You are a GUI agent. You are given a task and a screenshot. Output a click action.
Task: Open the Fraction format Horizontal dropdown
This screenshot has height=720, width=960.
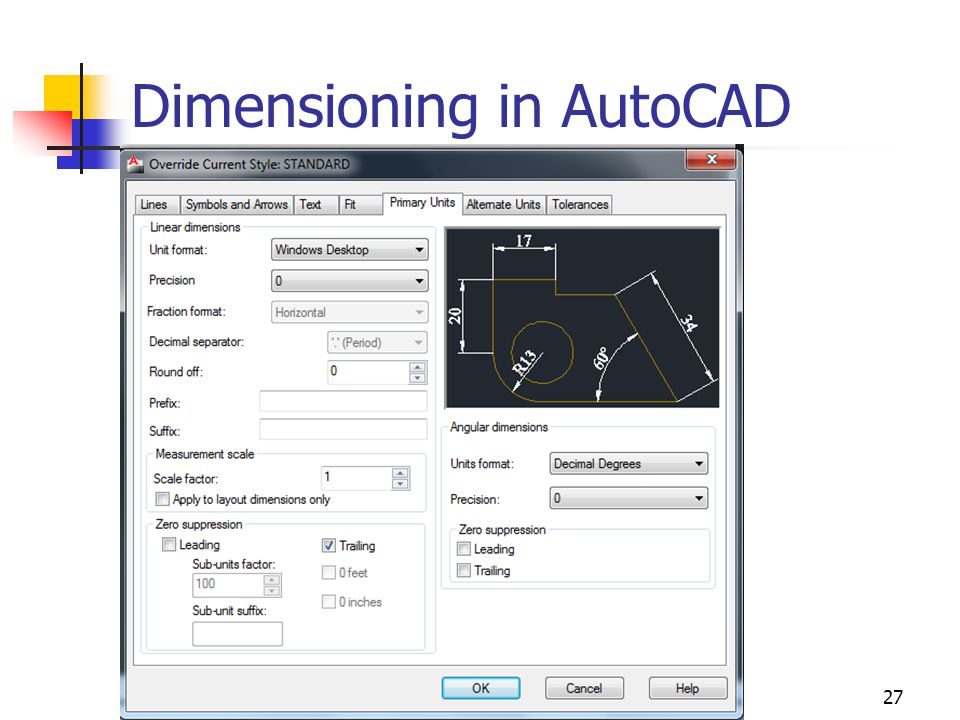tap(350, 312)
